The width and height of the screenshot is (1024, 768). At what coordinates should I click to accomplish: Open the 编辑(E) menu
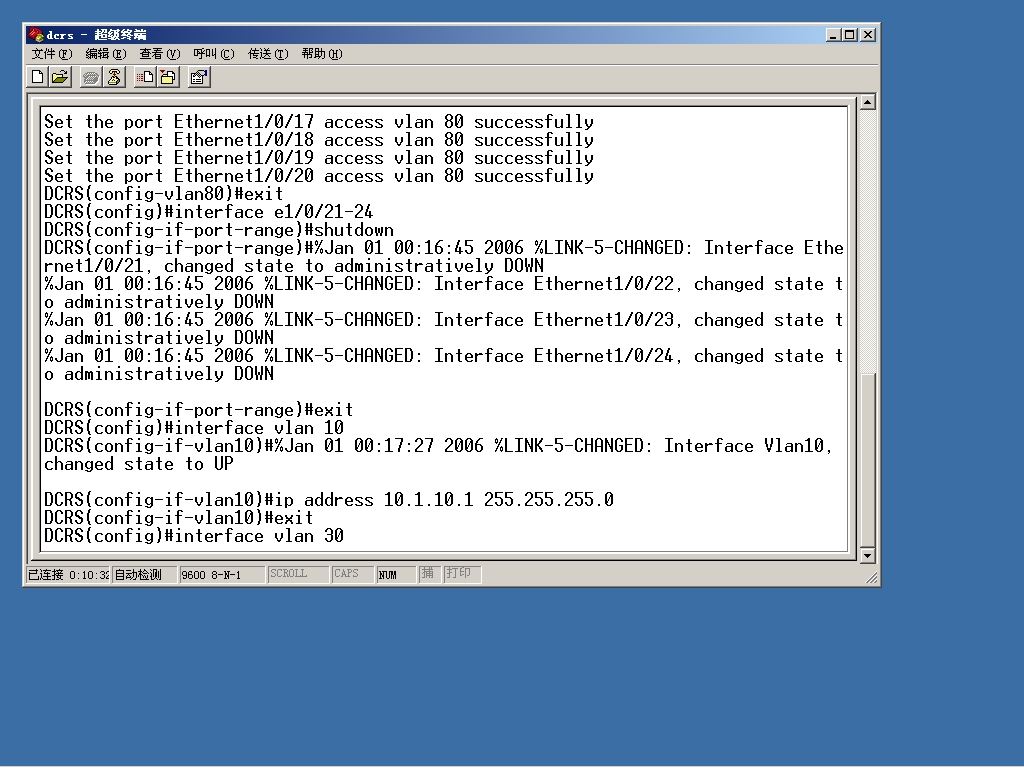click(x=106, y=54)
